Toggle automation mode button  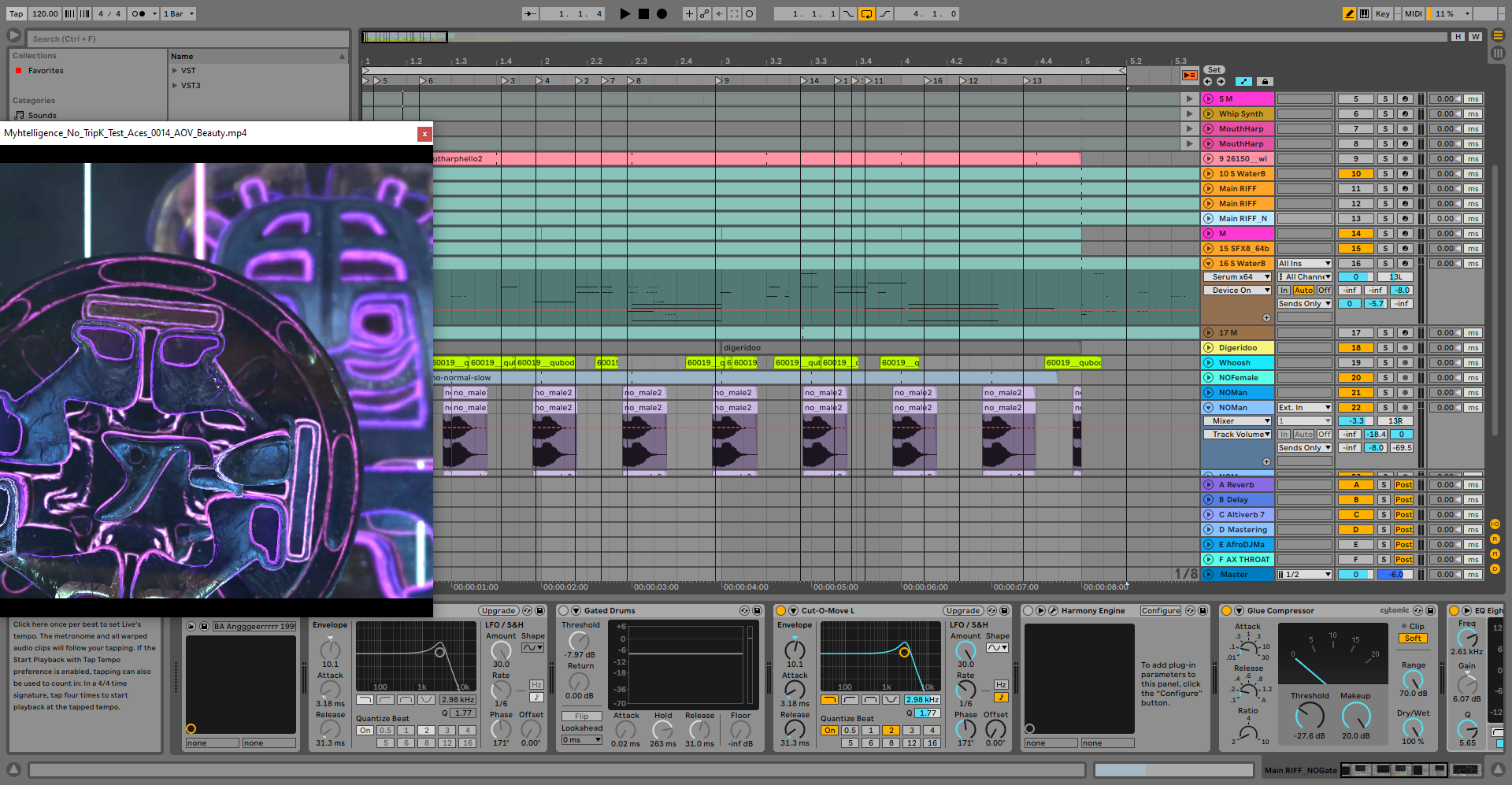click(x=1243, y=81)
